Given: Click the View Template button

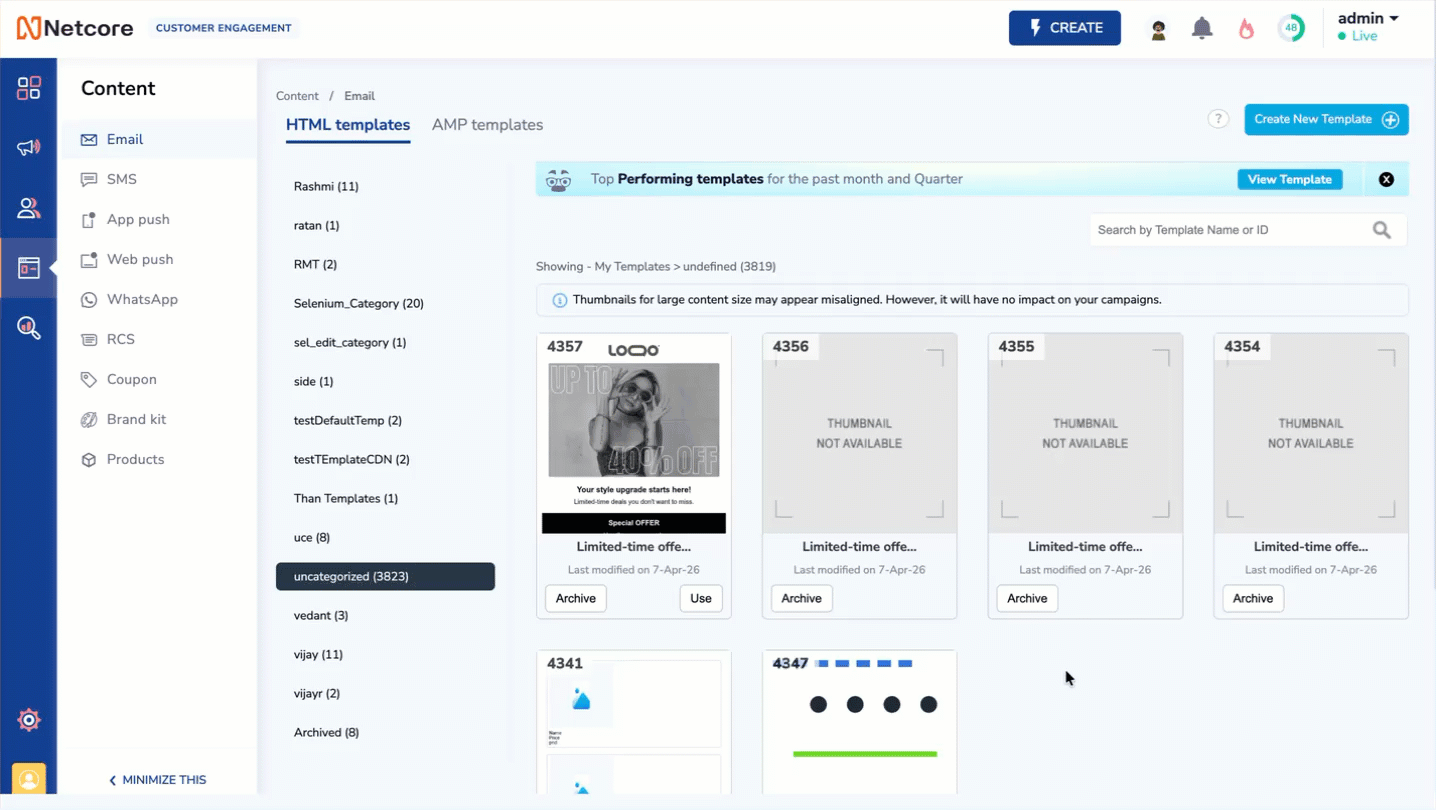Looking at the screenshot, I should pos(1289,180).
